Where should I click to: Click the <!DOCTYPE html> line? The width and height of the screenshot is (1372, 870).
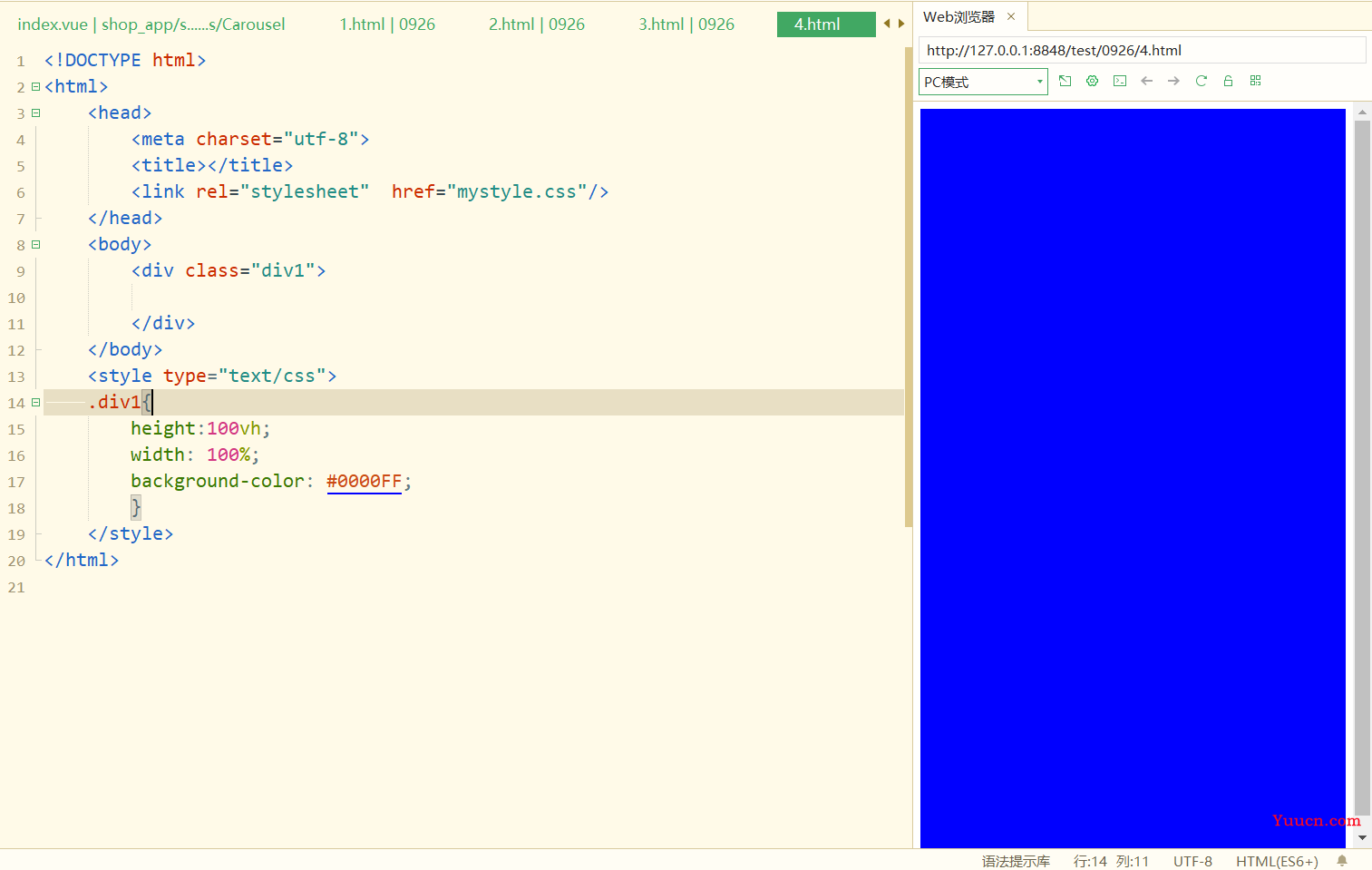coord(125,60)
